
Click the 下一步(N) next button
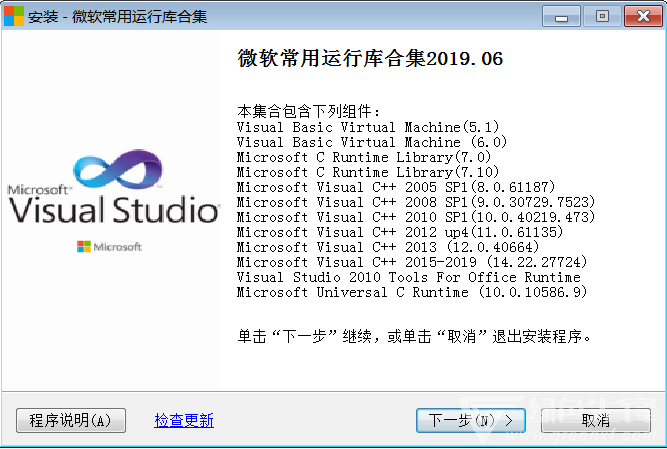coord(470,421)
